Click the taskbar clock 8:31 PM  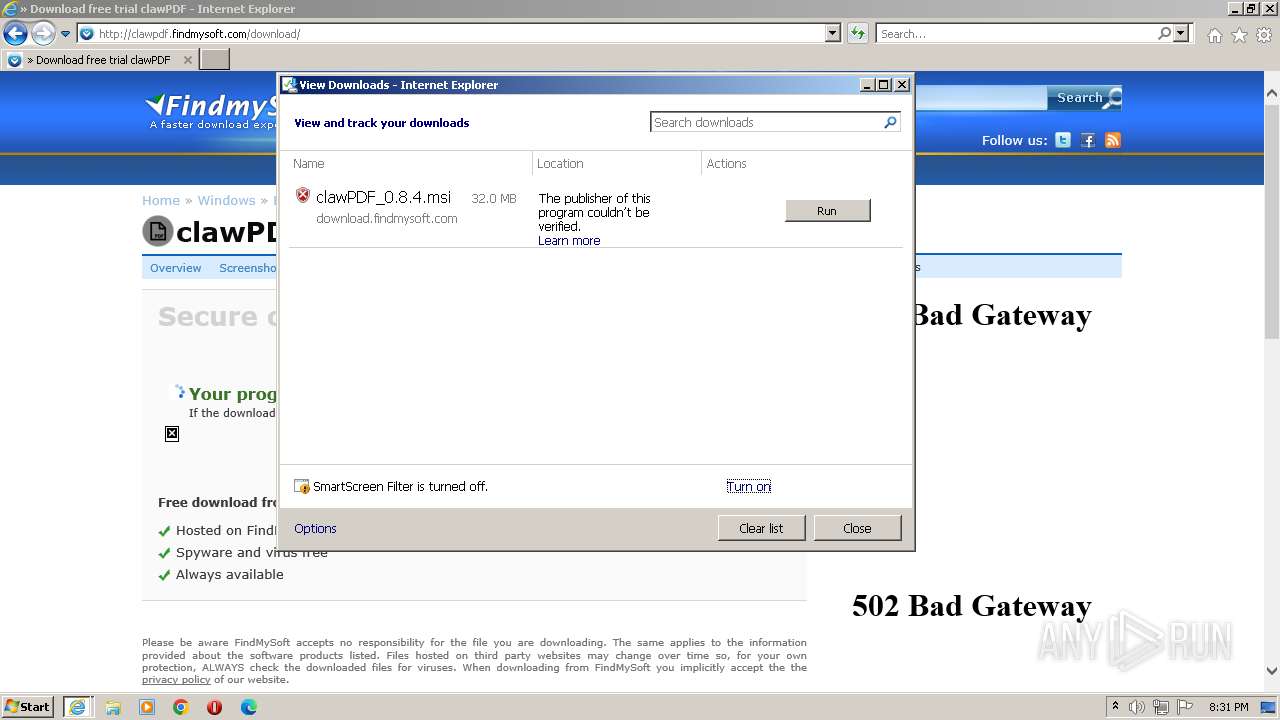click(1229, 707)
